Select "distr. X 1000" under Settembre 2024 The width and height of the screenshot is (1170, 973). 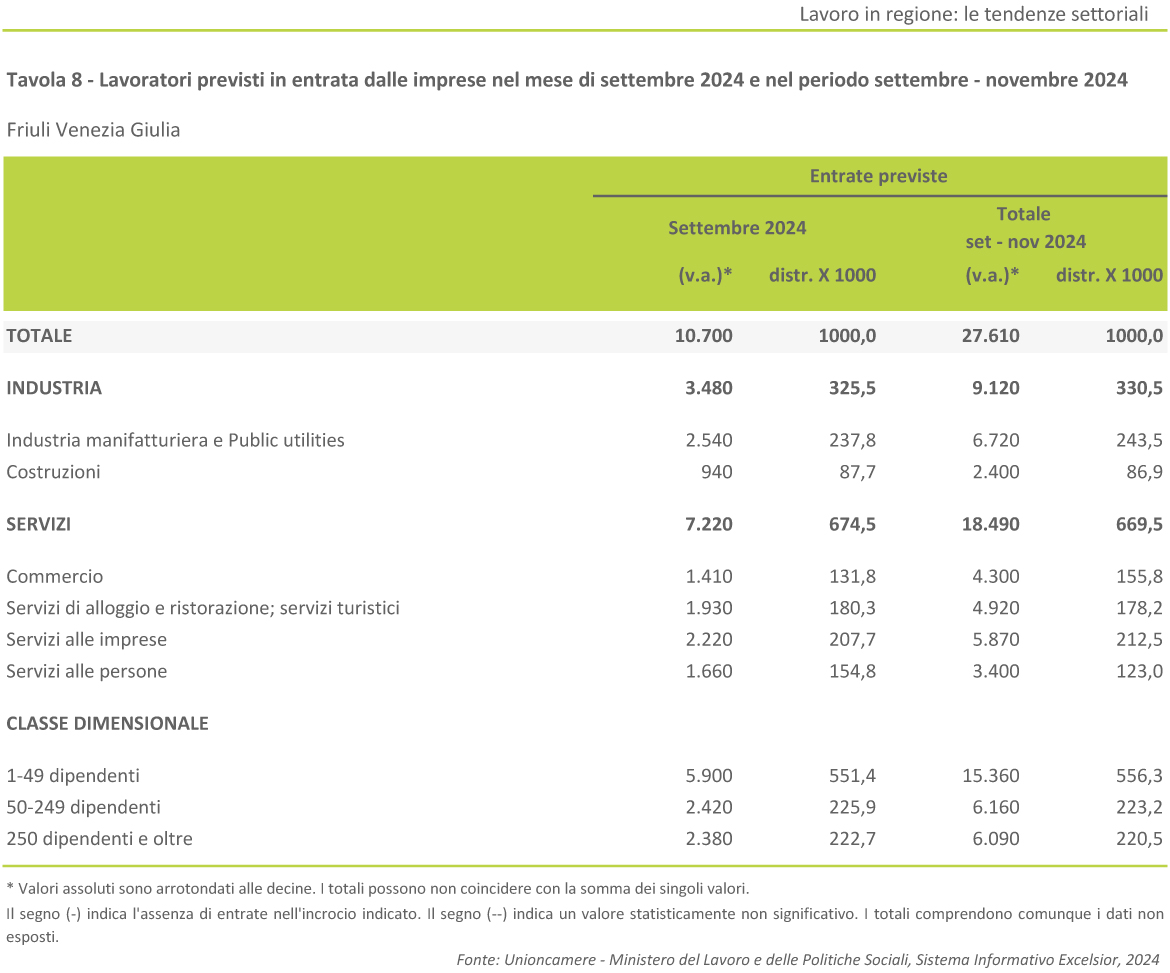click(x=822, y=275)
